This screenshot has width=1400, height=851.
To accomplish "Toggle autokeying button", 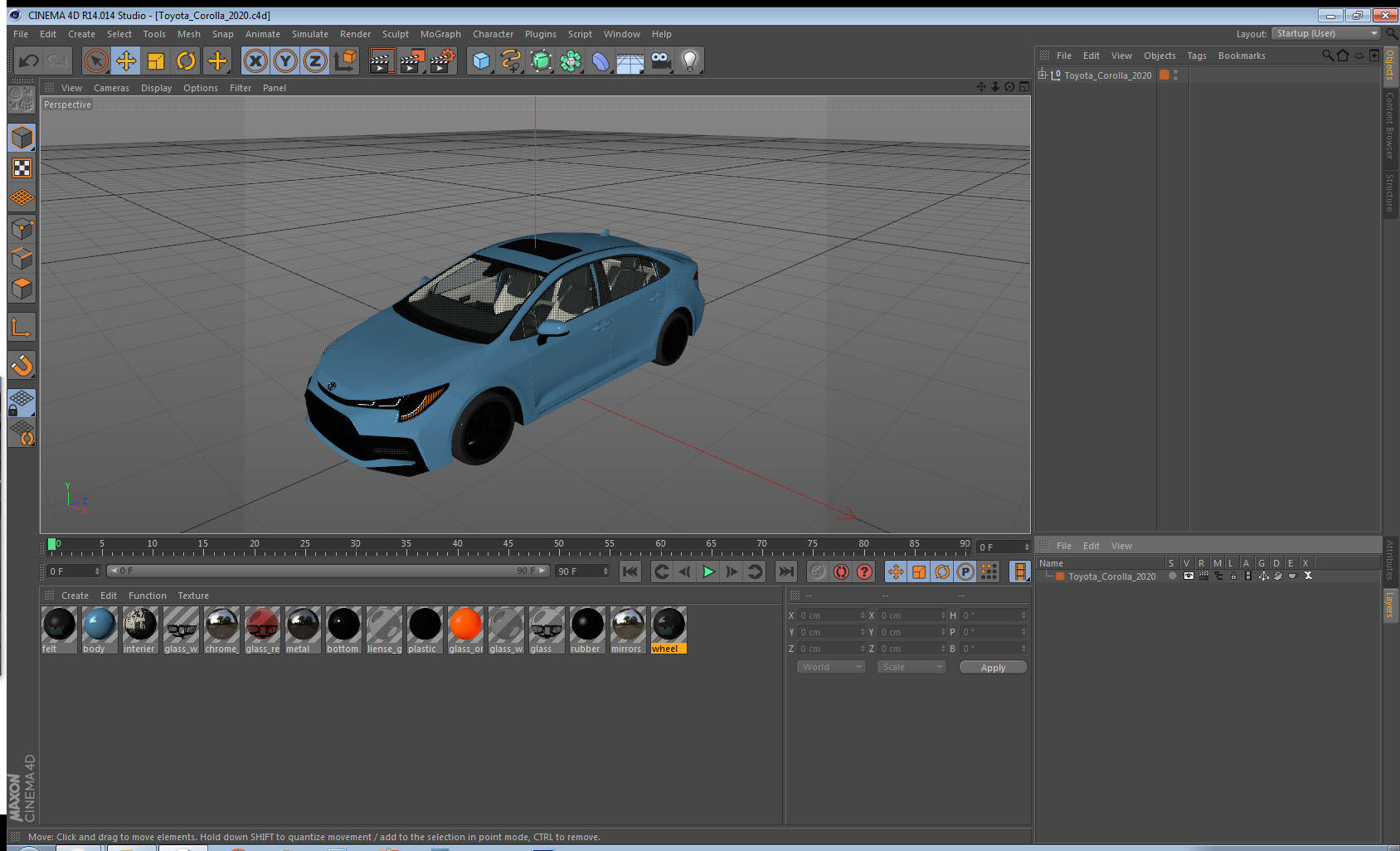I will coord(841,571).
